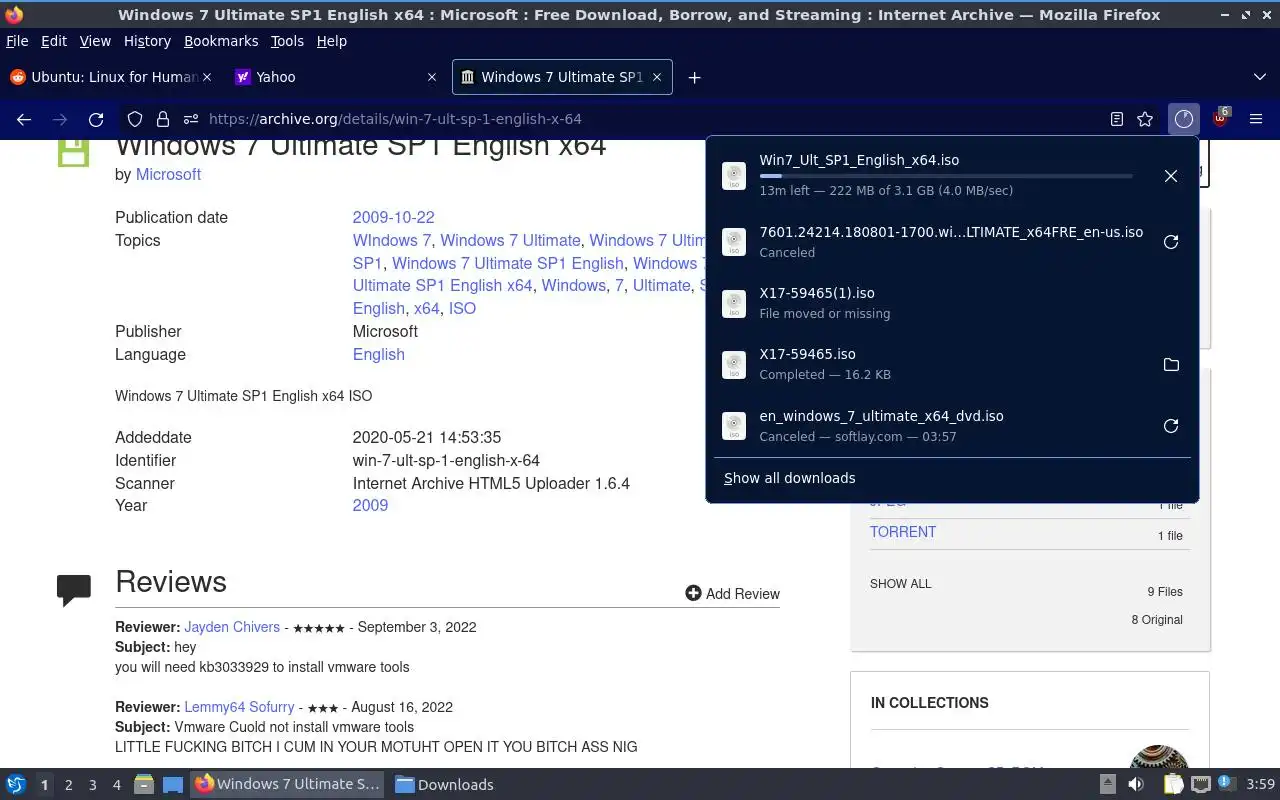The height and width of the screenshot is (800, 1280).
Task: Open the Bookmarks menu
Action: 221,41
